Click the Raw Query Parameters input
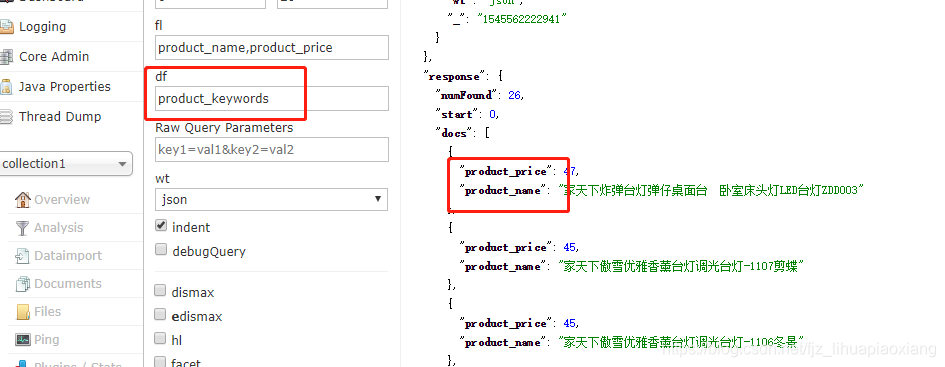 [271, 149]
